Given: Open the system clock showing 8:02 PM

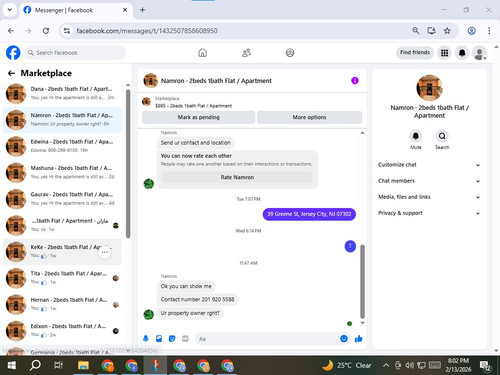Looking at the screenshot, I should [x=458, y=365].
